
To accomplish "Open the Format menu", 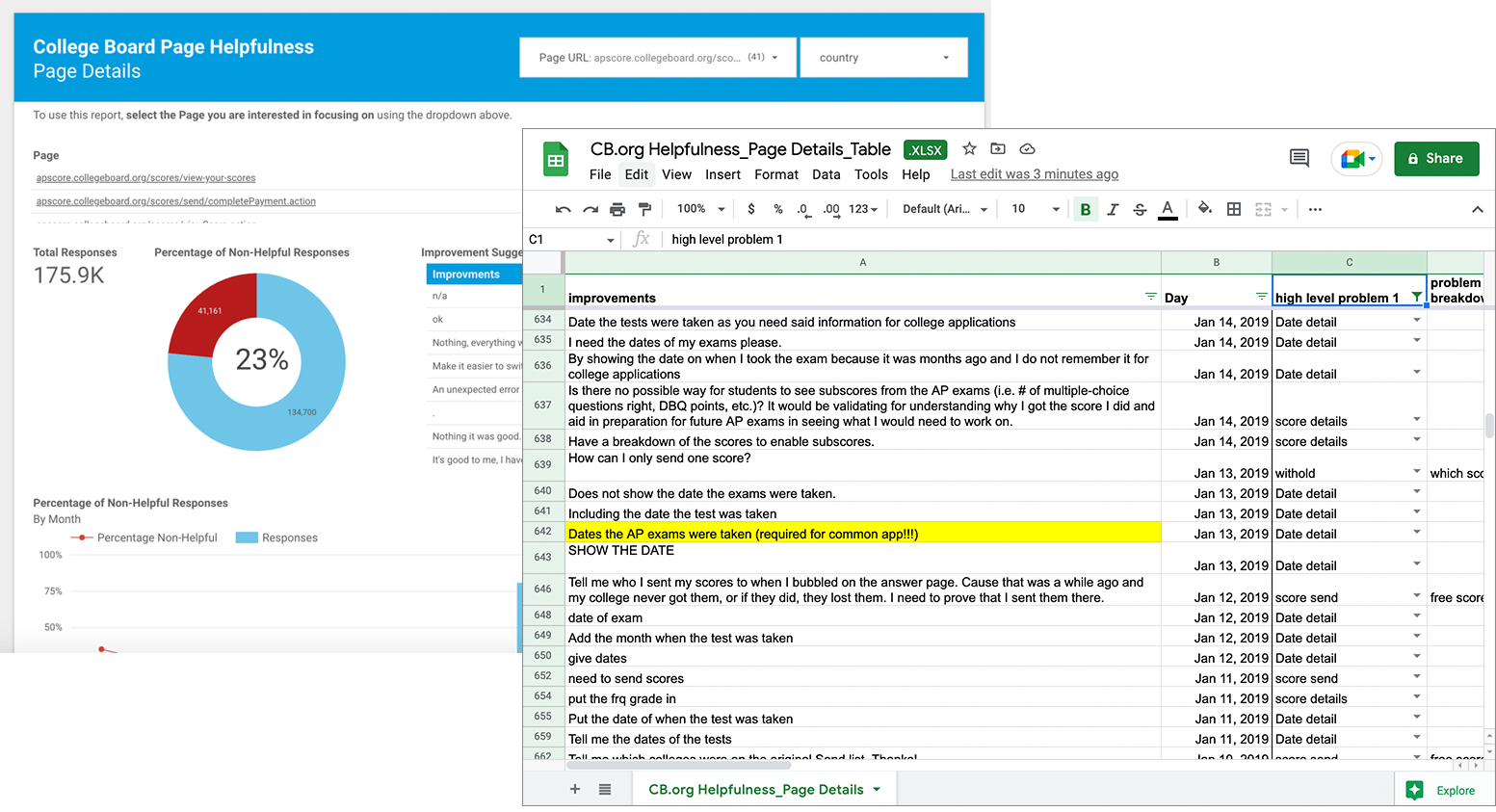I will point(776,174).
